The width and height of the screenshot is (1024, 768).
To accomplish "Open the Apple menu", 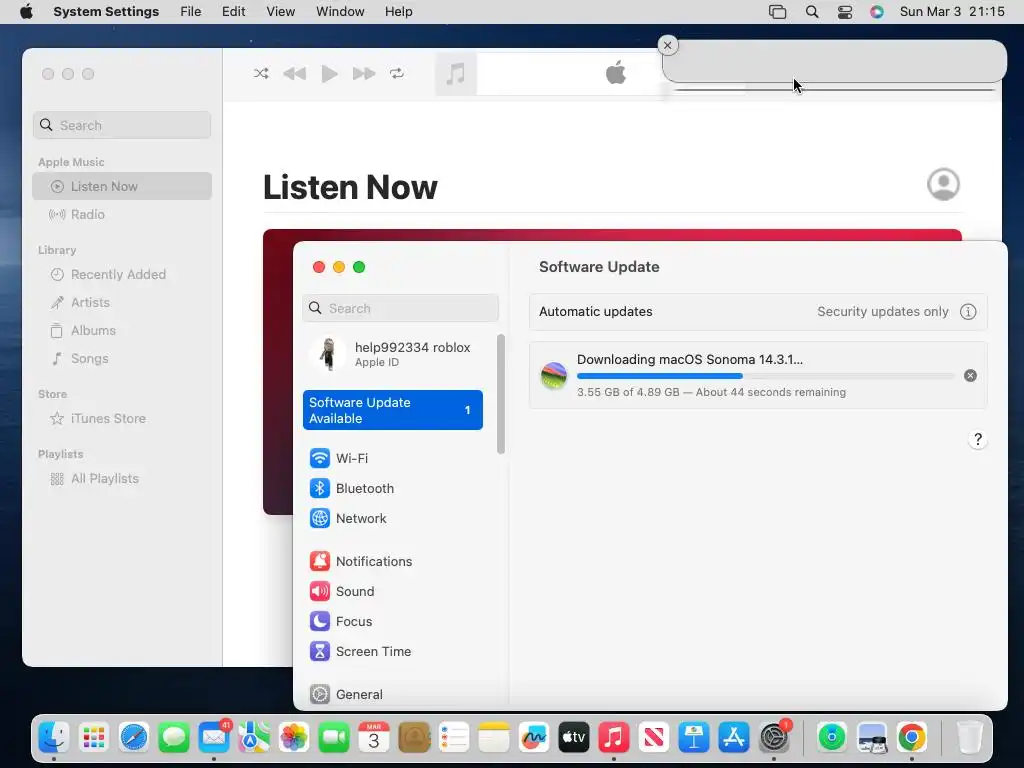I will coord(26,12).
